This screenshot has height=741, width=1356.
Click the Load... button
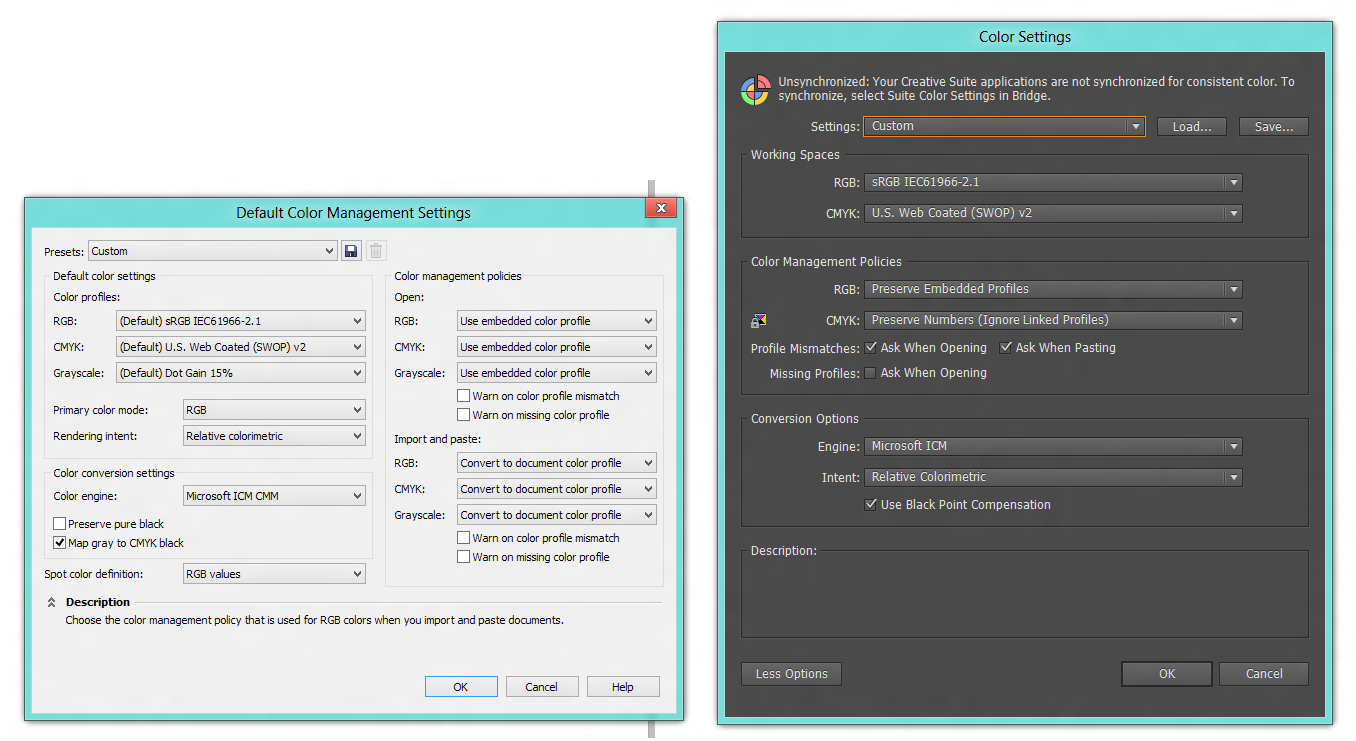click(1192, 127)
